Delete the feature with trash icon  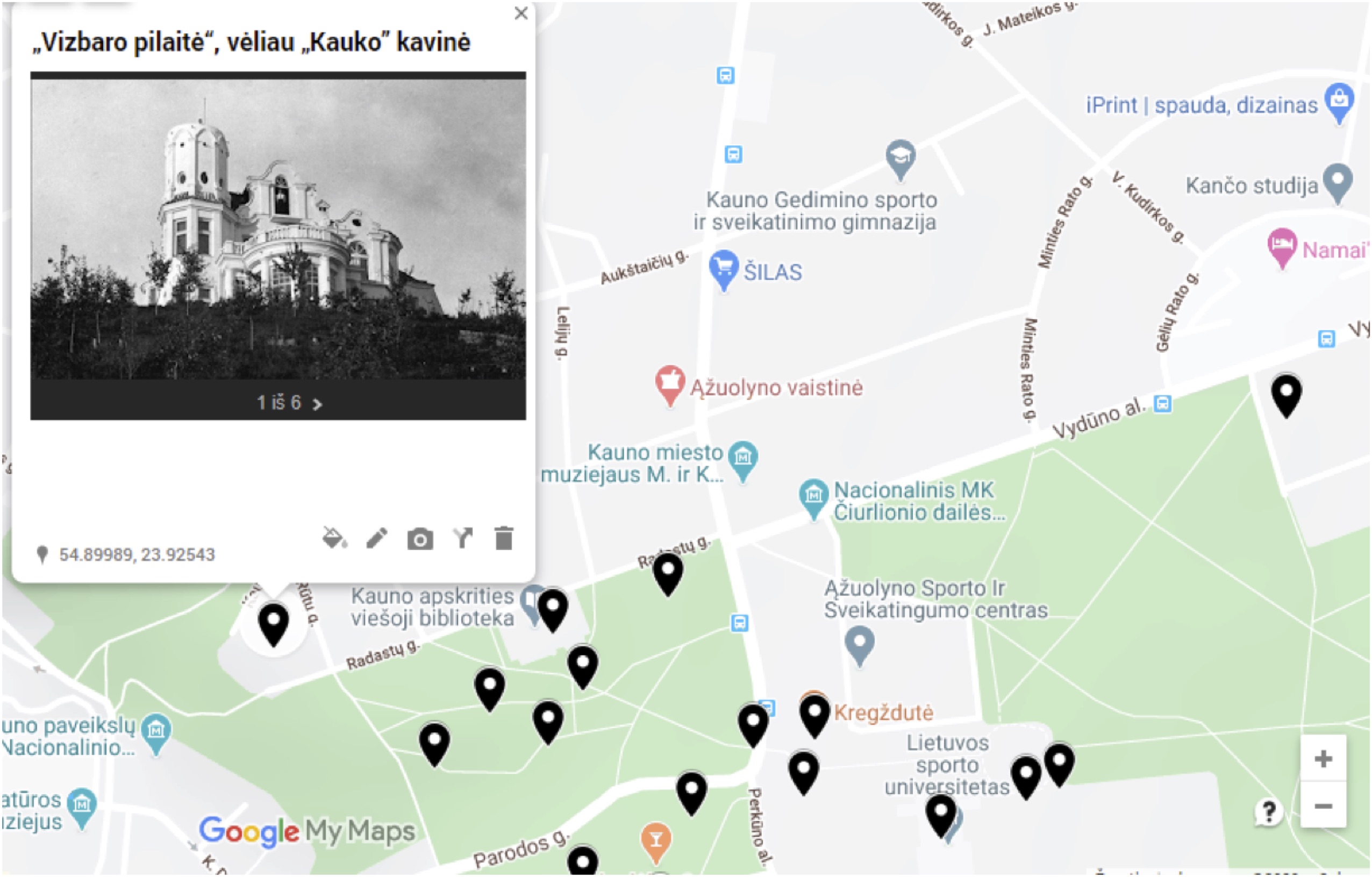(x=504, y=538)
